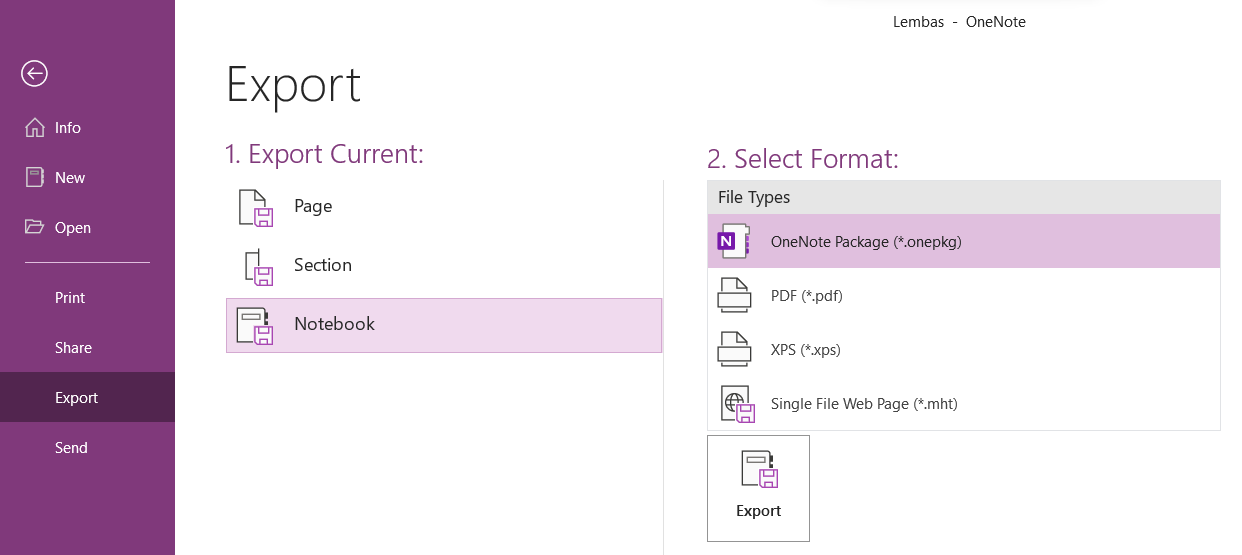The image size is (1242, 555).
Task: Open the Info page
Action: (87, 128)
